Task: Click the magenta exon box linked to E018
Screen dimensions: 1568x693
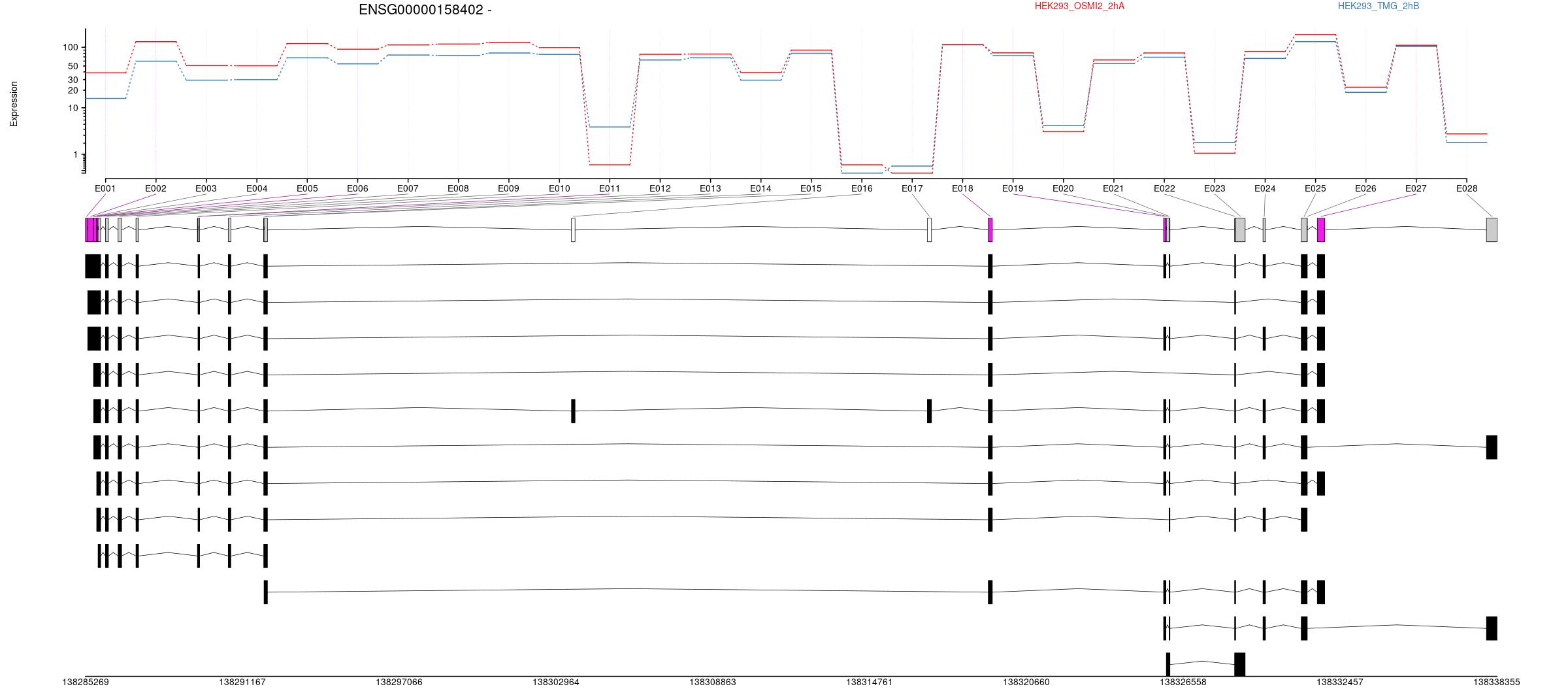Action: click(x=990, y=229)
